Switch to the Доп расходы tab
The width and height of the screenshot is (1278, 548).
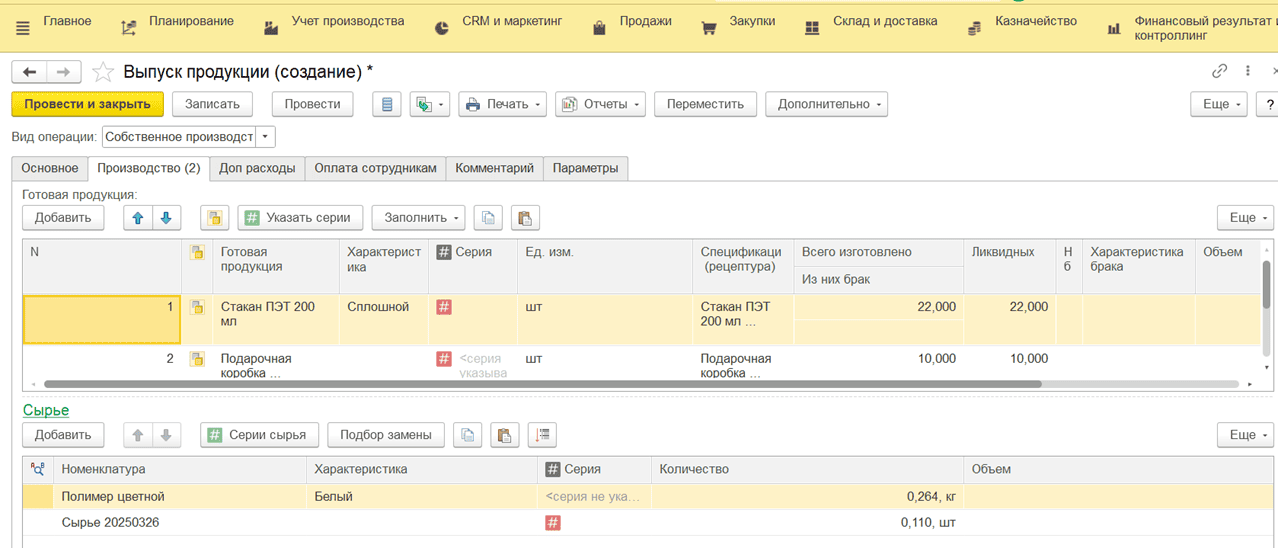257,168
